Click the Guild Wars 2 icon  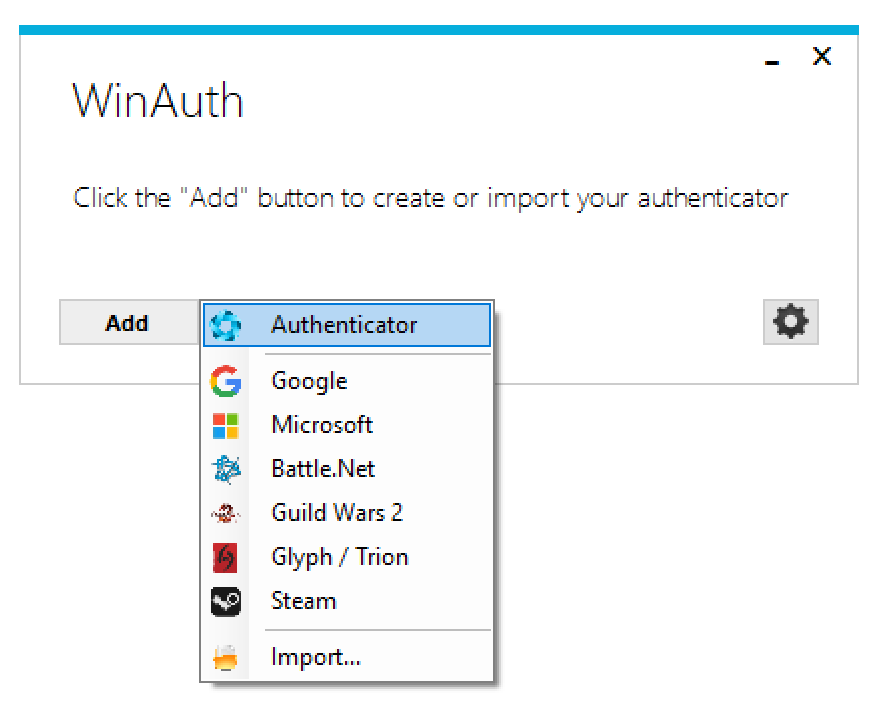[x=226, y=512]
